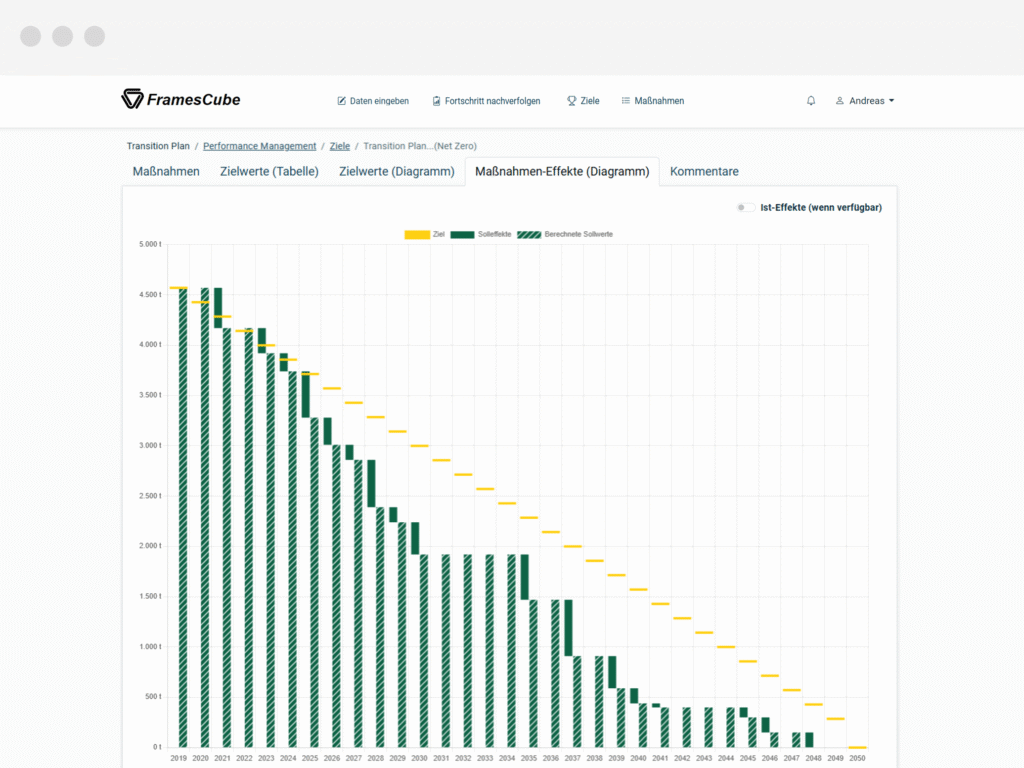Click the Transition Plan breadcrumb
The width and height of the screenshot is (1024, 768).
pos(158,146)
